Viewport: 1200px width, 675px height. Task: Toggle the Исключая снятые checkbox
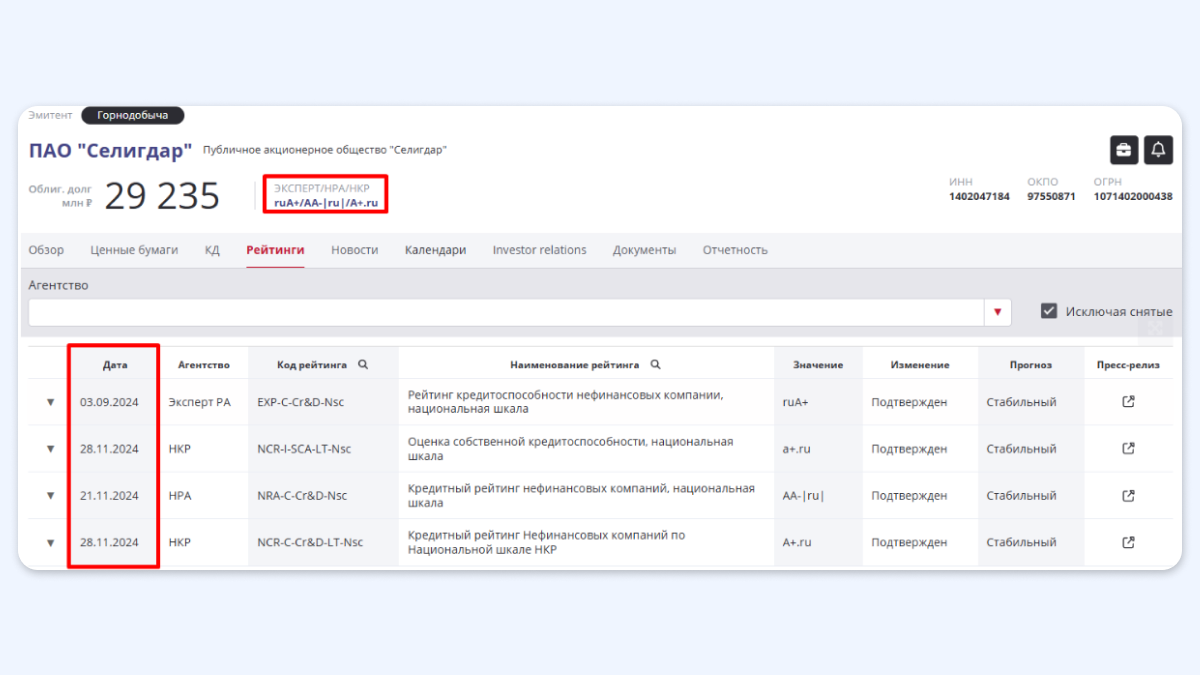pyautogui.click(x=1049, y=311)
